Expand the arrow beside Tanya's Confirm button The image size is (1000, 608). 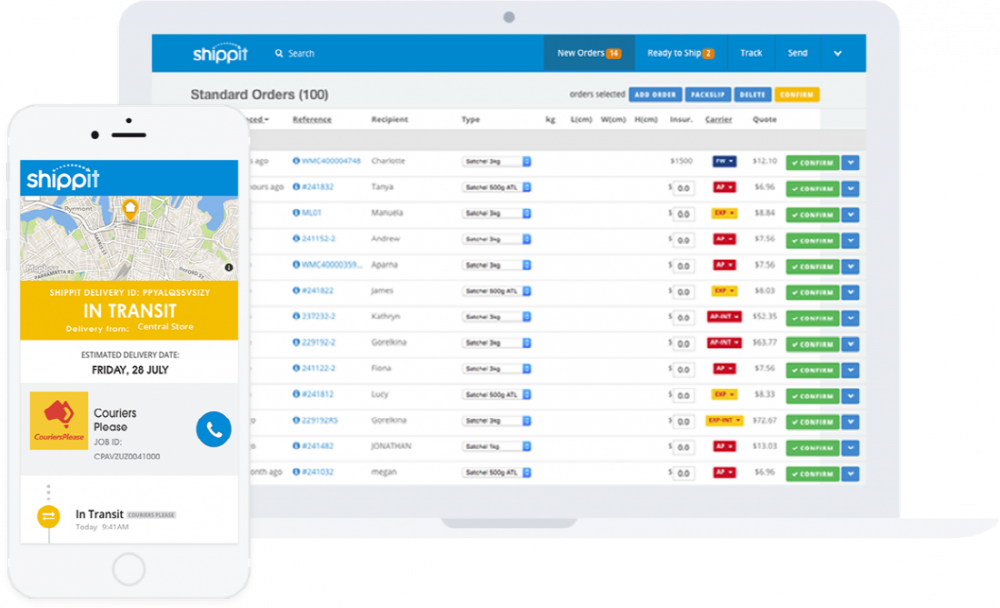pos(850,188)
